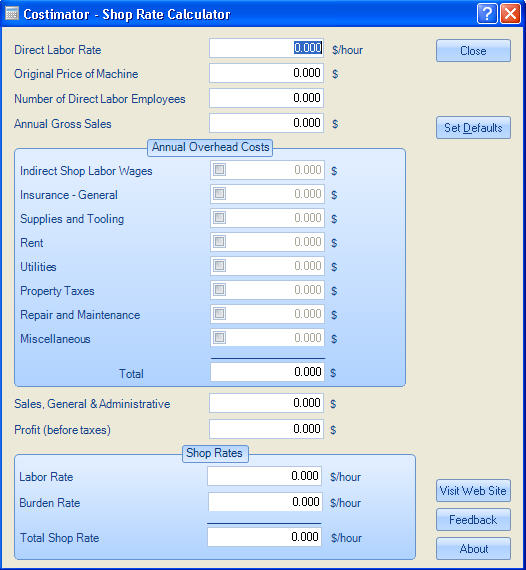This screenshot has width=526, height=570.
Task: Click the Miscellaneous label
Action: 55,339
